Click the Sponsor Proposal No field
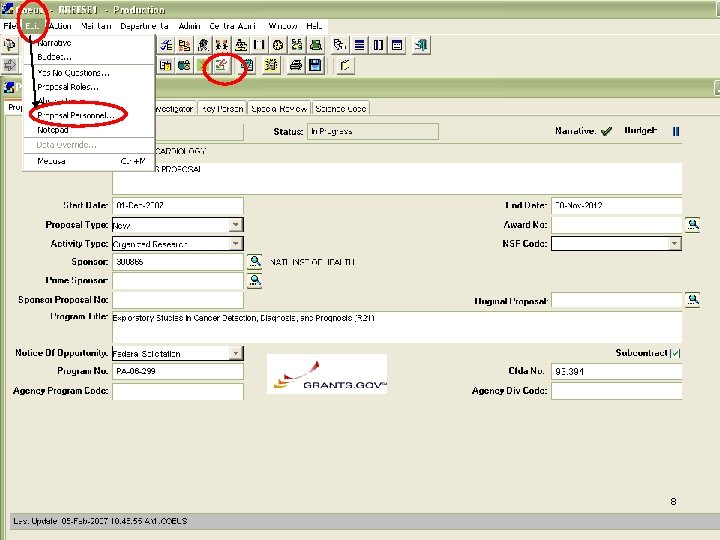This screenshot has width=720, height=540. (178, 300)
